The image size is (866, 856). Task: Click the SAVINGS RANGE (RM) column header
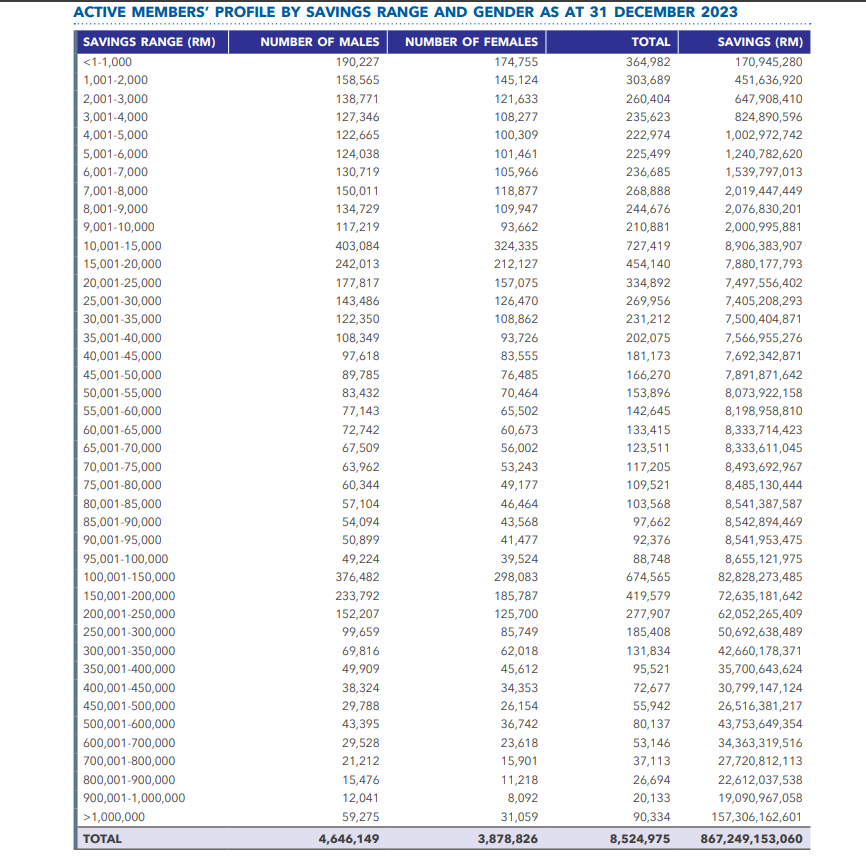click(149, 42)
